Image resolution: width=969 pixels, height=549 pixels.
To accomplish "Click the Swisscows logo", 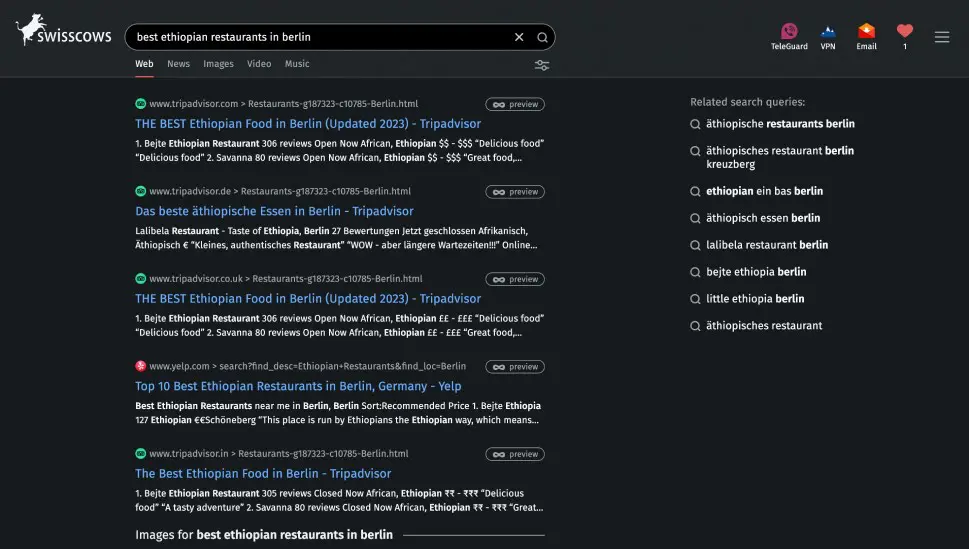I will 64,30.
